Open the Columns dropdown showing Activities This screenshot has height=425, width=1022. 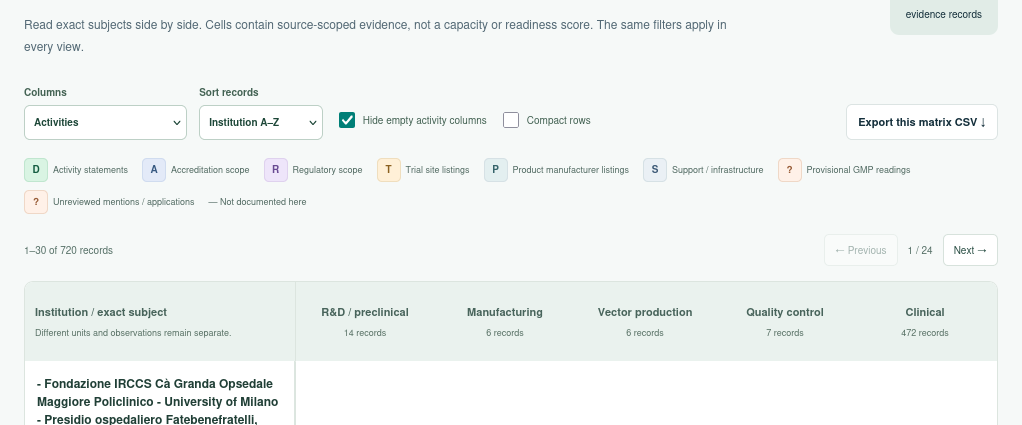tap(106, 123)
